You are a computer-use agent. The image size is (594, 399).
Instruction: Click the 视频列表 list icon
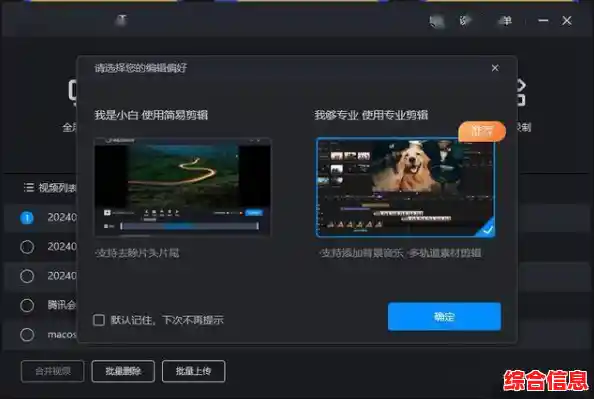click(29, 188)
